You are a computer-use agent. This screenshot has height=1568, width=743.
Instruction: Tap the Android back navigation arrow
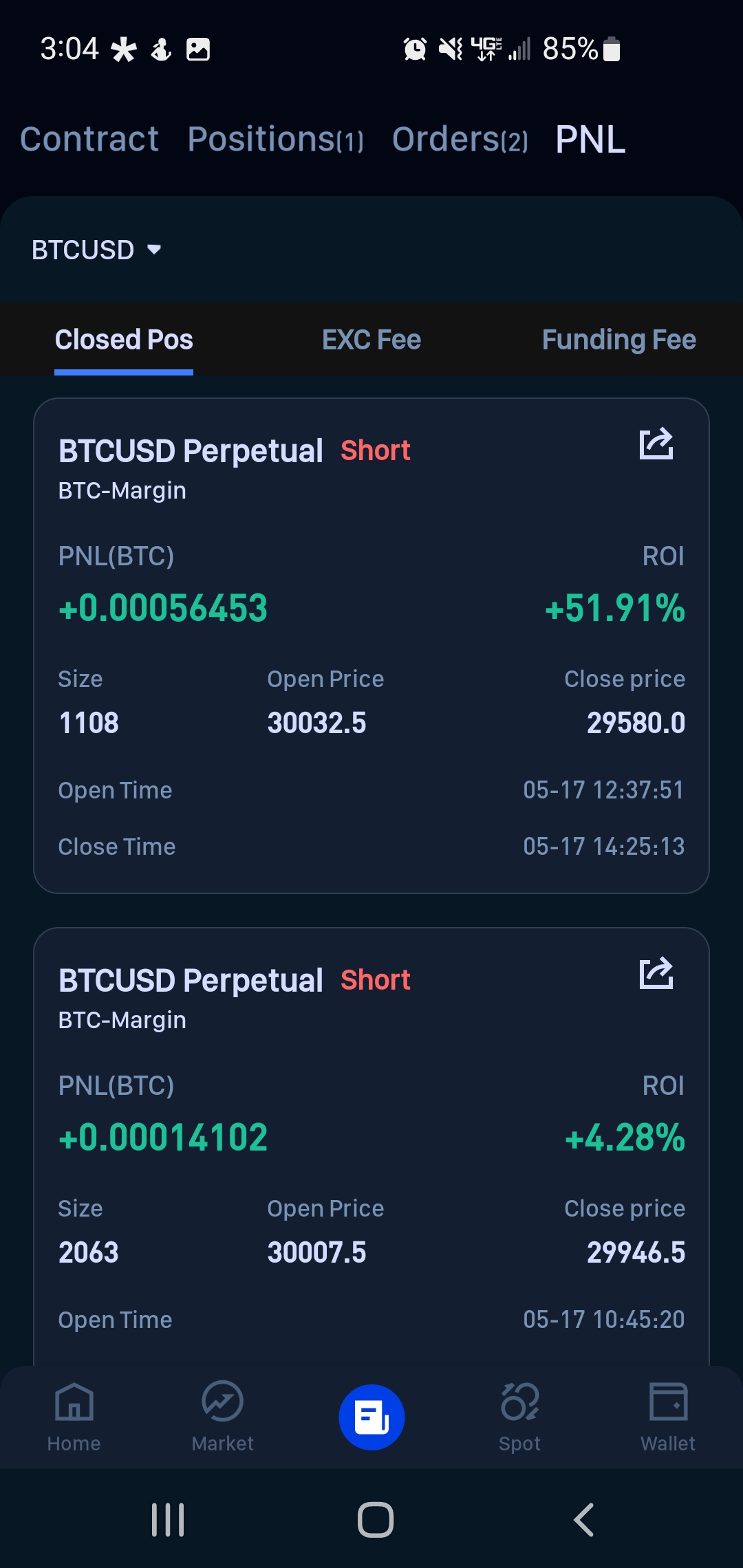[583, 1520]
